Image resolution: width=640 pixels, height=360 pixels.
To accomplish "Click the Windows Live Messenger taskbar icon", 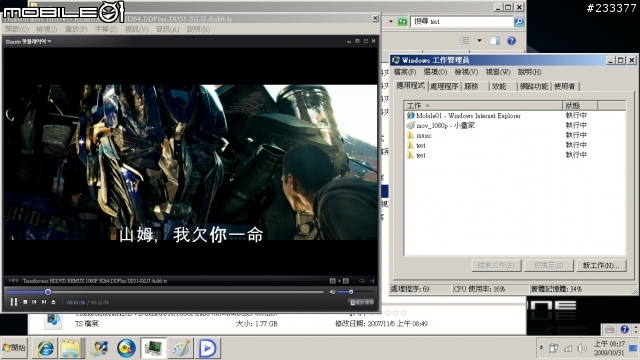I will [x=99, y=348].
